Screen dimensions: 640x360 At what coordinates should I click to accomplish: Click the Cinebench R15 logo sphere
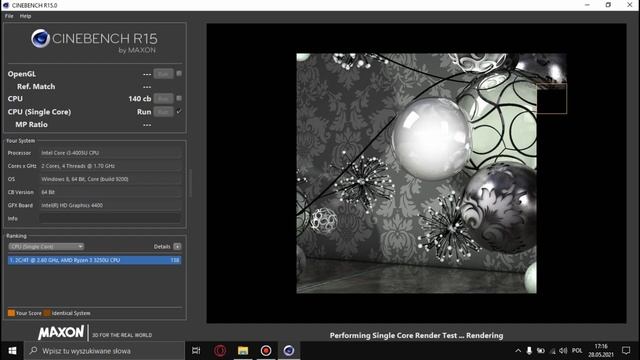40,39
